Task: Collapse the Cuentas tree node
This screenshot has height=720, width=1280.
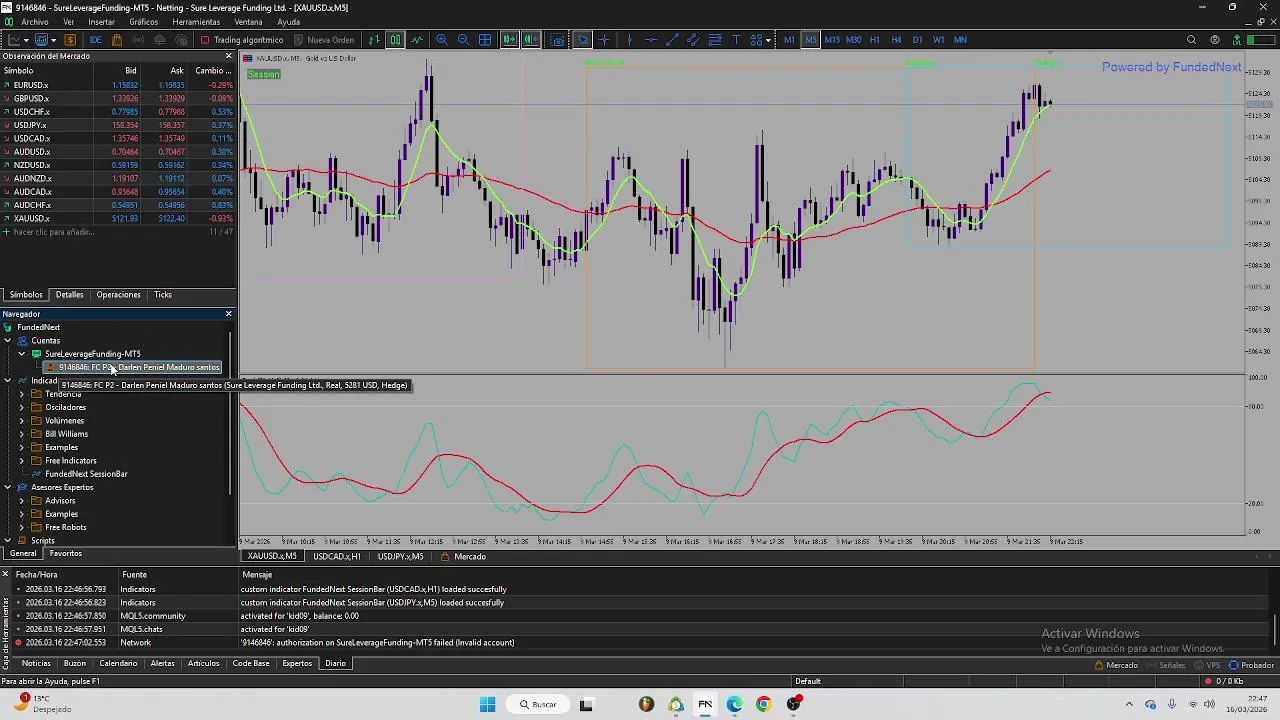Action: (x=8, y=340)
